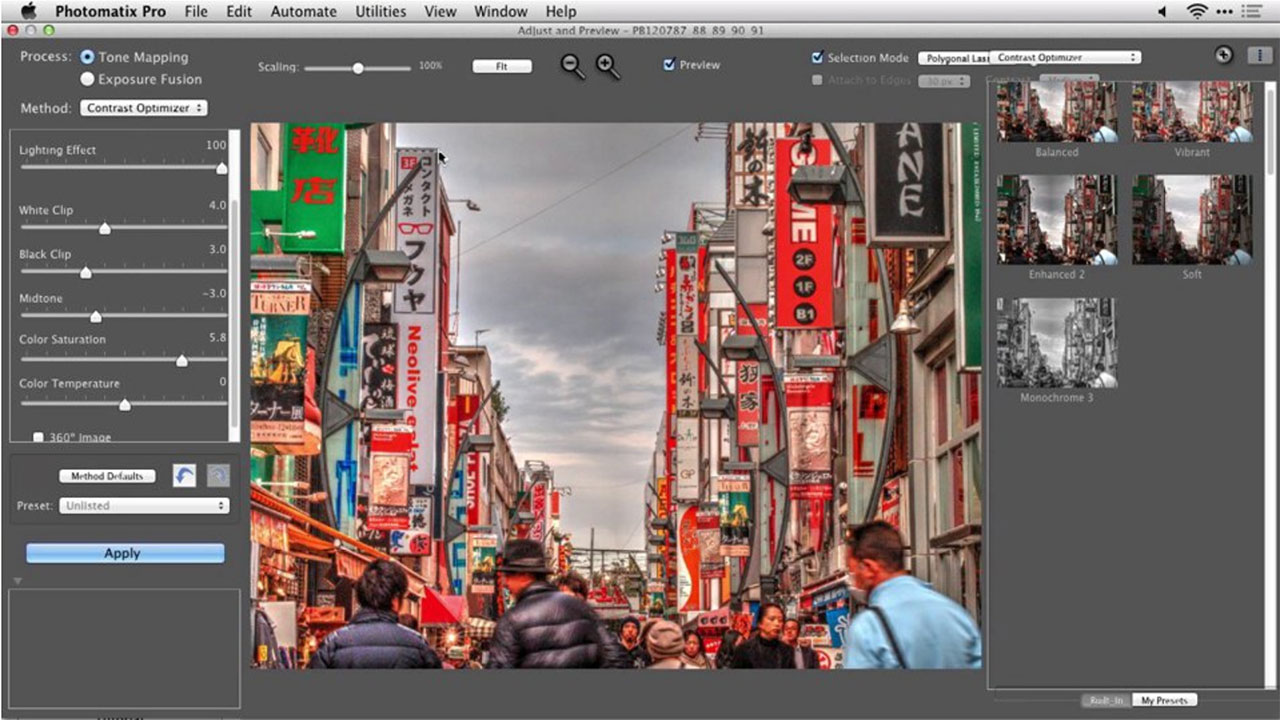
Task: Click the plus icon to add a preset
Action: [x=1223, y=55]
